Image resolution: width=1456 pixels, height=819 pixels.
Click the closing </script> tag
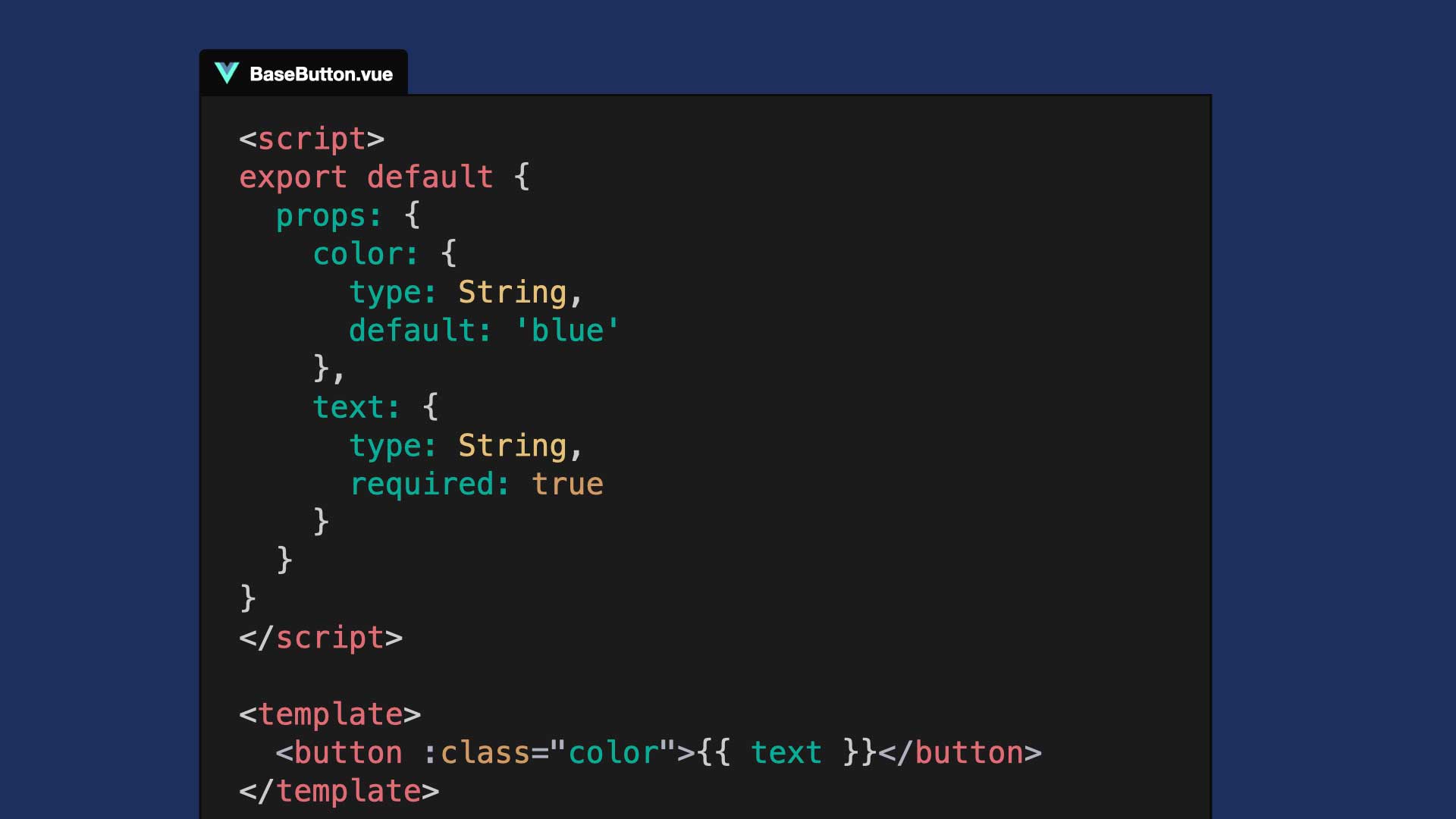(x=321, y=638)
